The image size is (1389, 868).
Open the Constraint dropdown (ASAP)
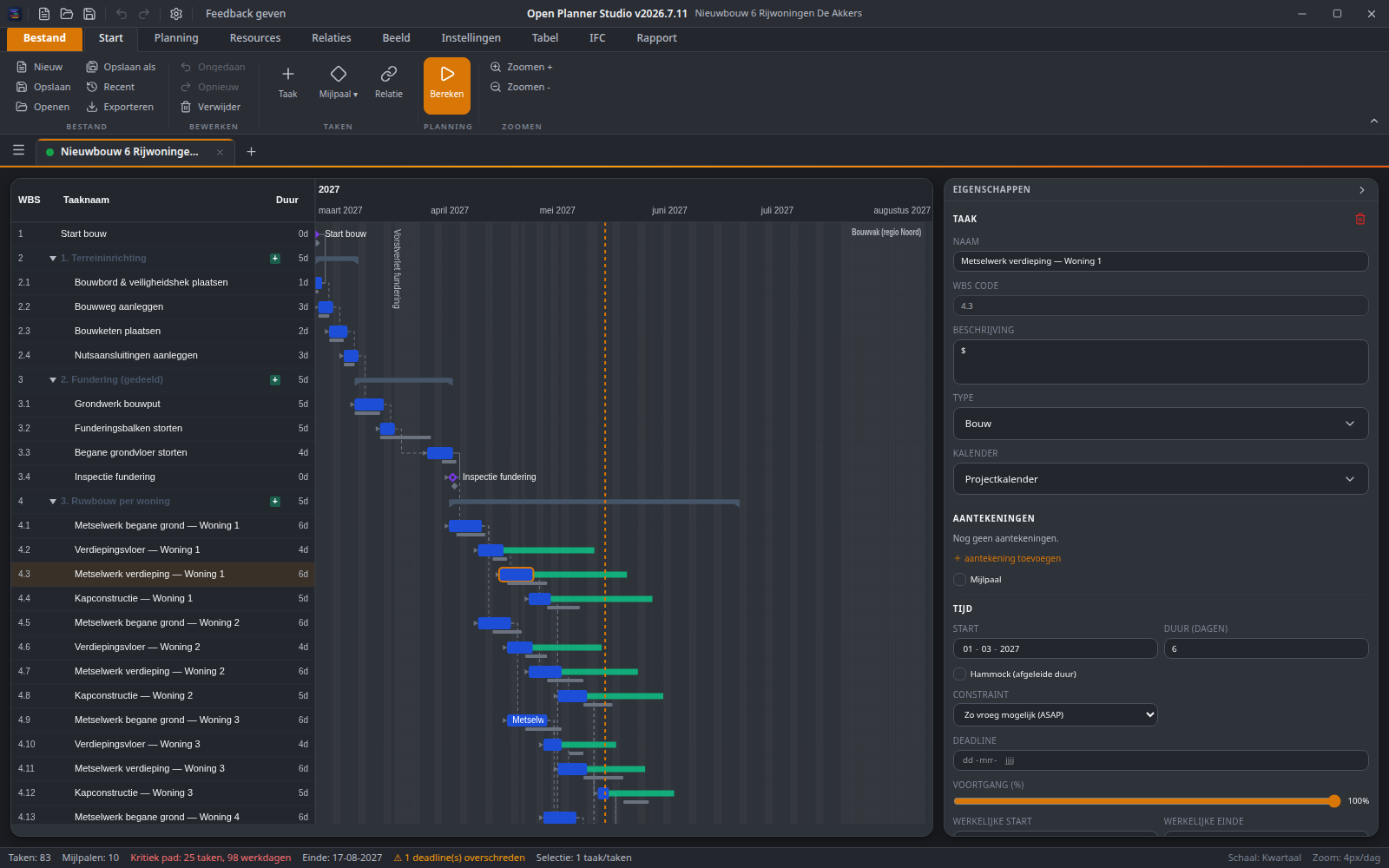pyautogui.click(x=1055, y=715)
